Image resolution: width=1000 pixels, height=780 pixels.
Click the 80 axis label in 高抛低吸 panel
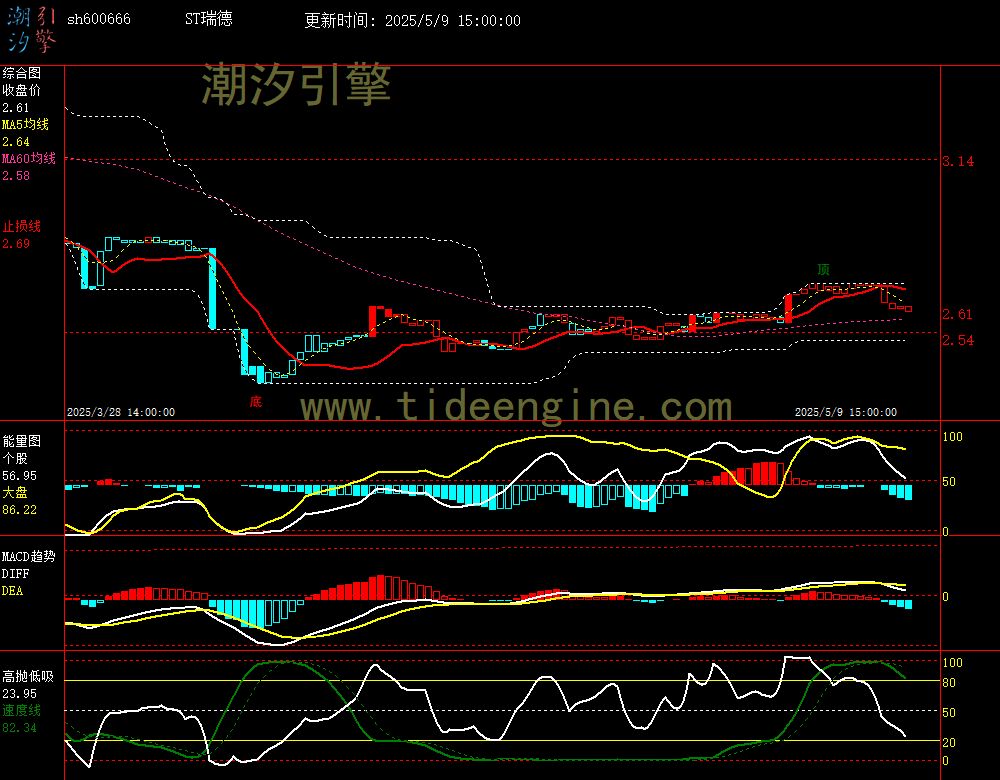click(x=949, y=683)
